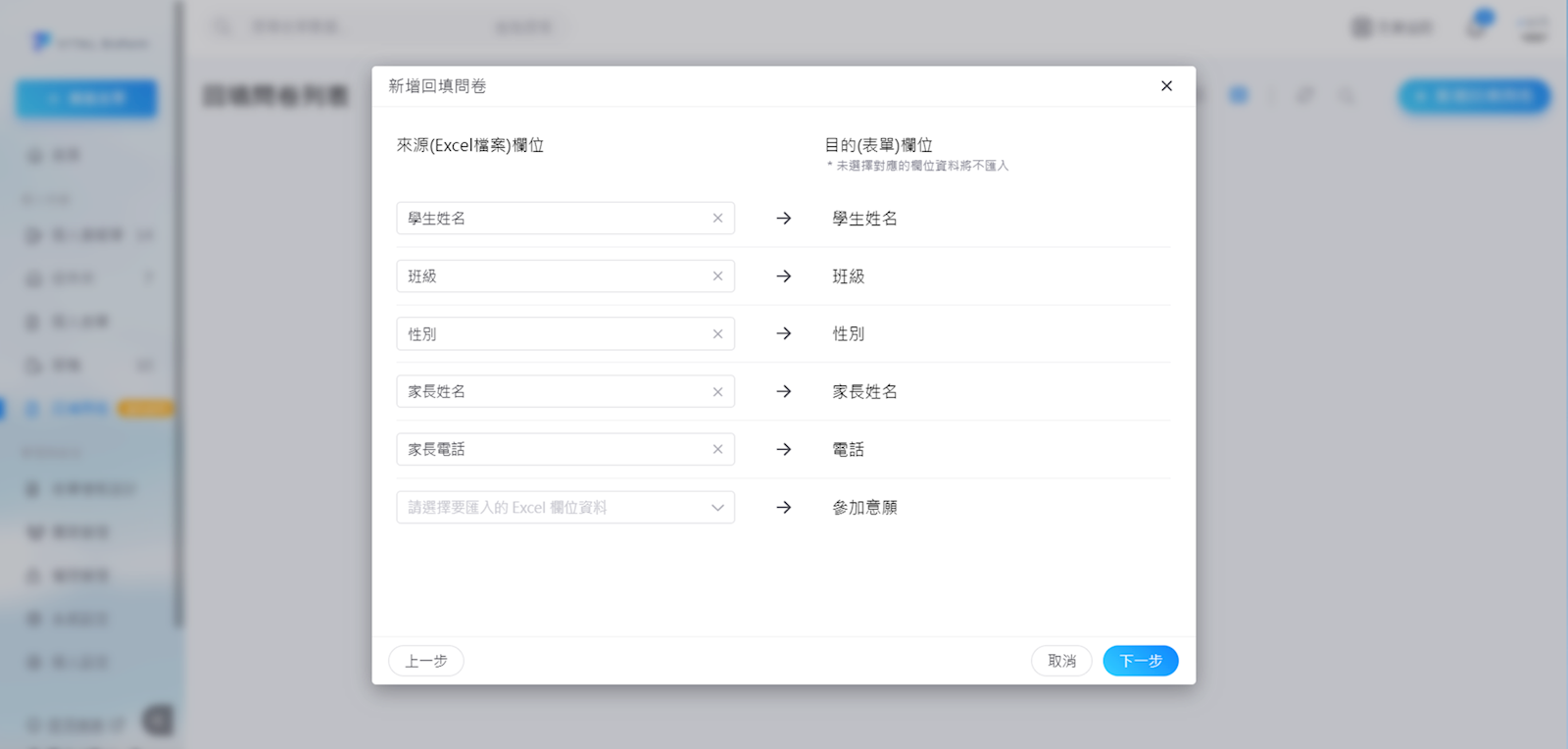The image size is (1568, 749).
Task: Open the 班級 source column dropdown
Action: [549, 276]
